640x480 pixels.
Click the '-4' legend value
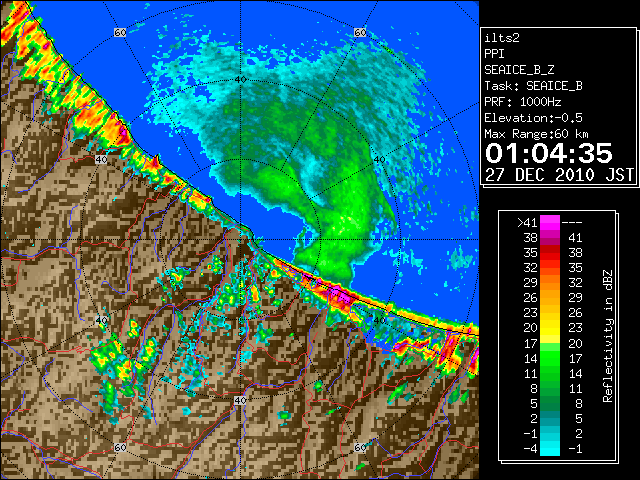coord(530,449)
